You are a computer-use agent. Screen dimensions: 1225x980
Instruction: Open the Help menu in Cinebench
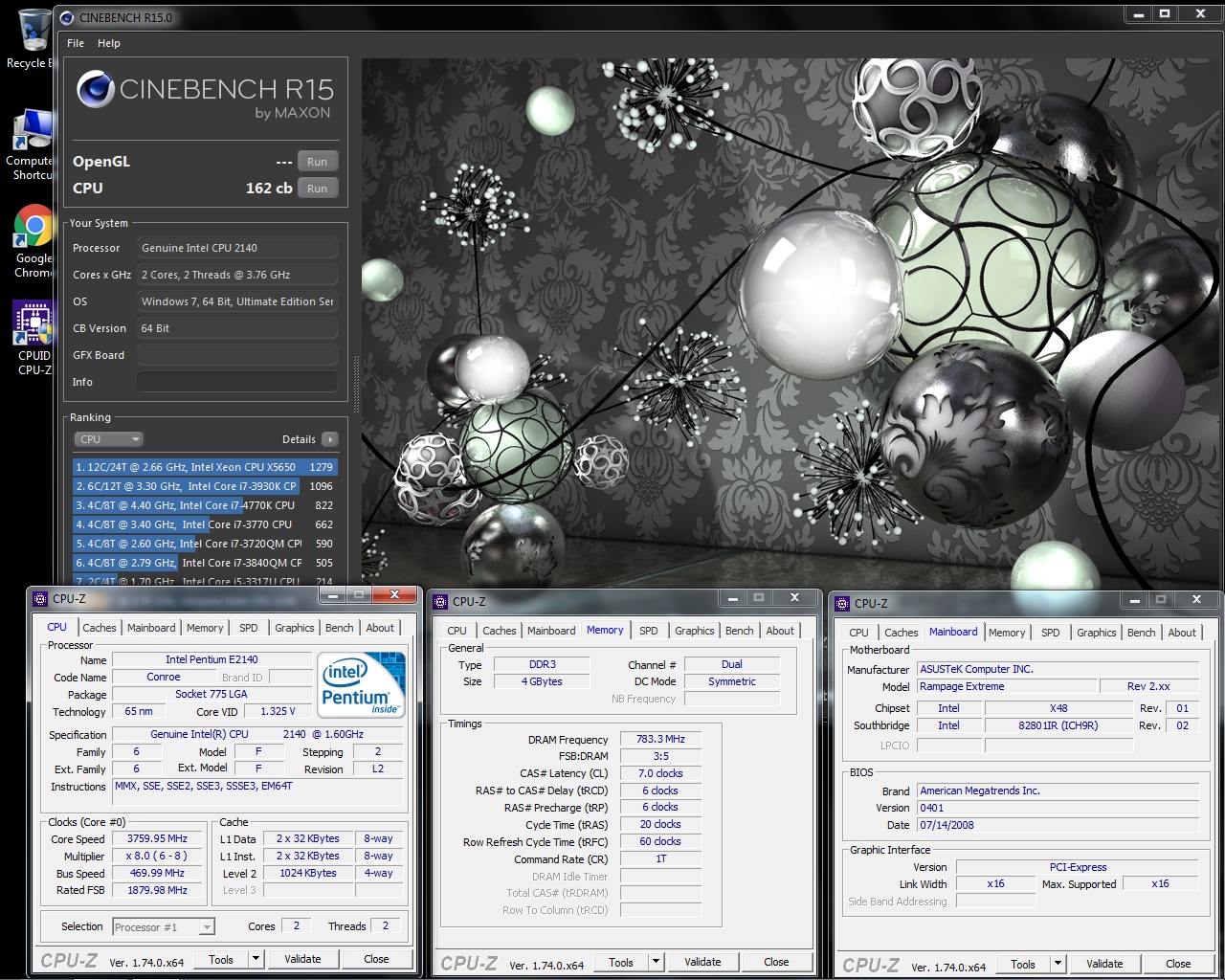coord(109,43)
